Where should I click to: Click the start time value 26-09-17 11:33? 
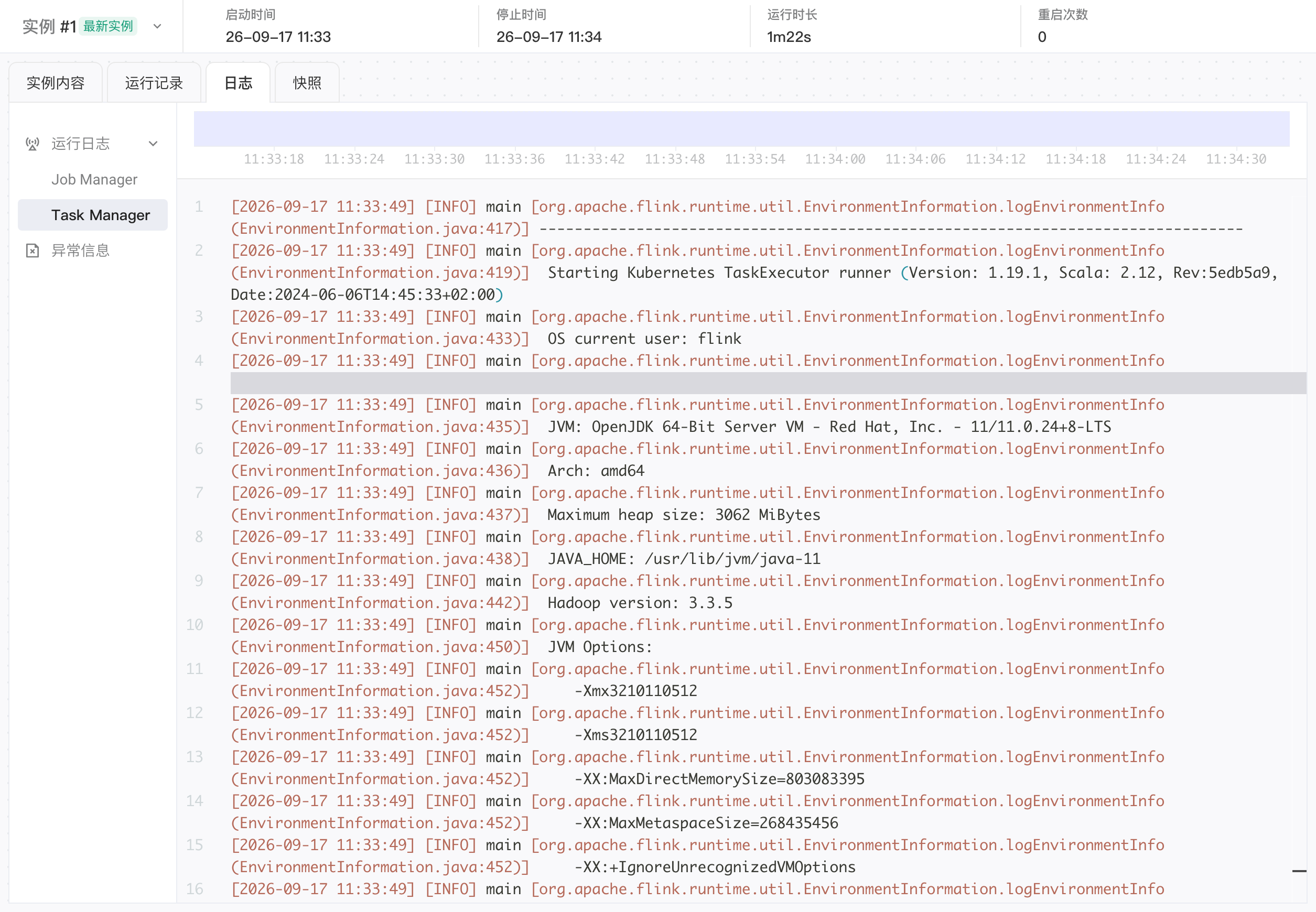[x=278, y=37]
